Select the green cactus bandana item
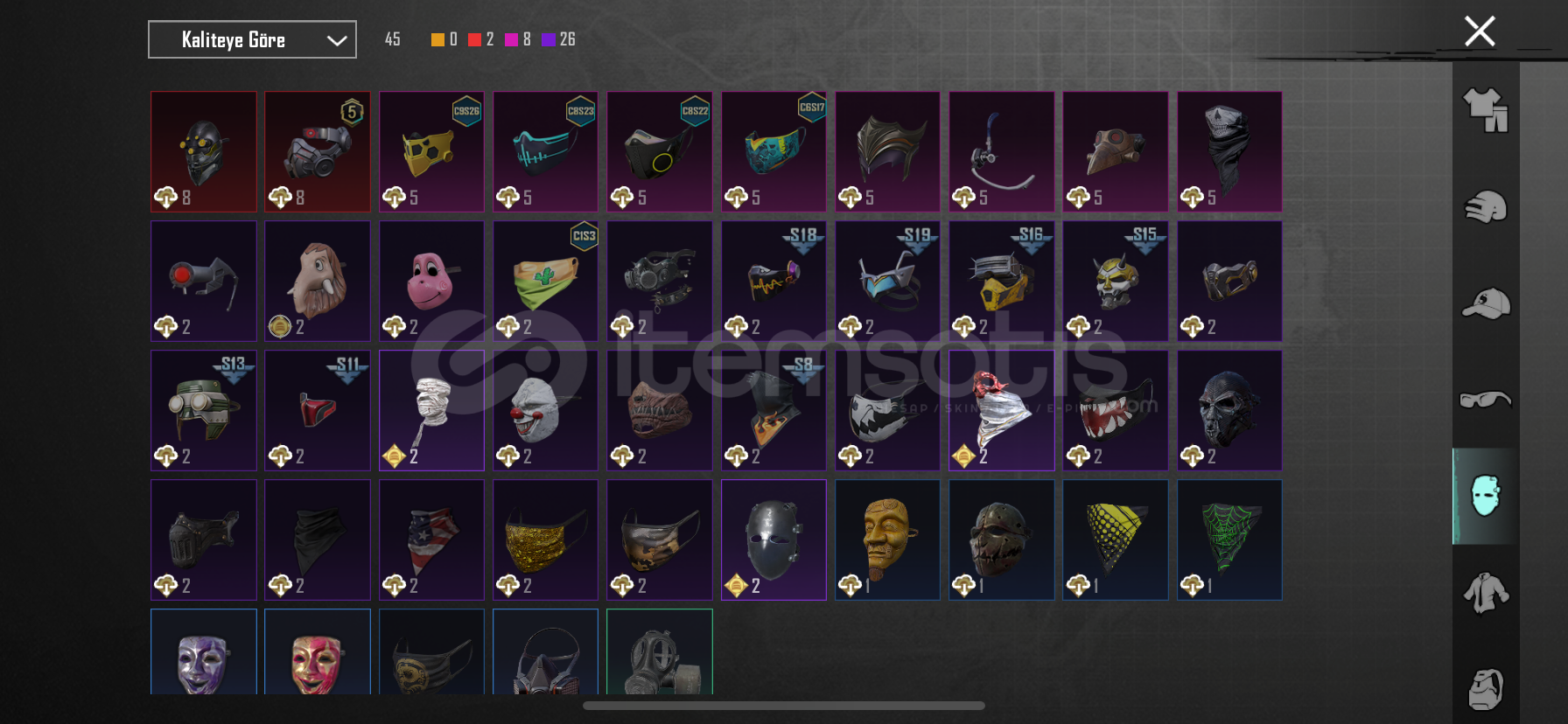 point(545,281)
